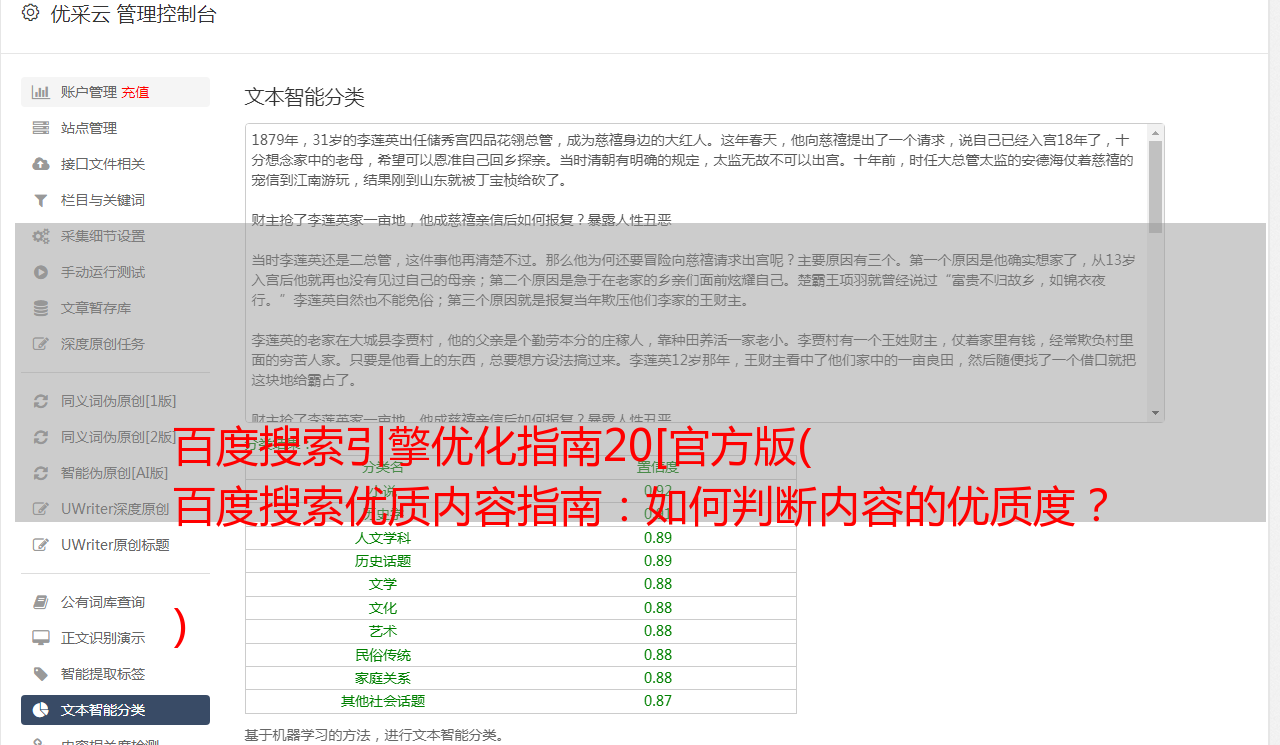Select the 其他社会话题 category cell
The width and height of the screenshot is (1280, 745).
click(383, 701)
